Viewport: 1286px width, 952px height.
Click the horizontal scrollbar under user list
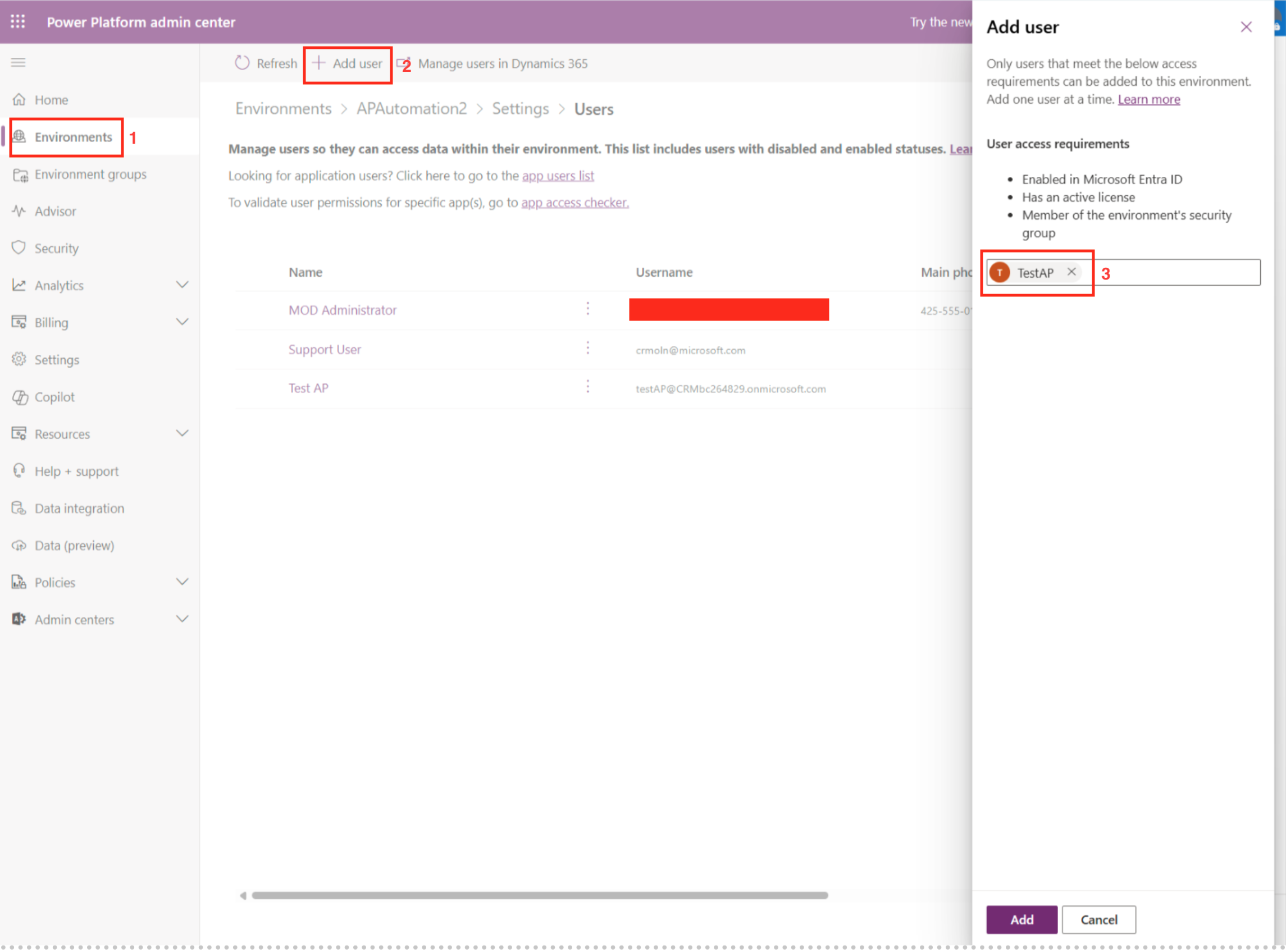(540, 895)
